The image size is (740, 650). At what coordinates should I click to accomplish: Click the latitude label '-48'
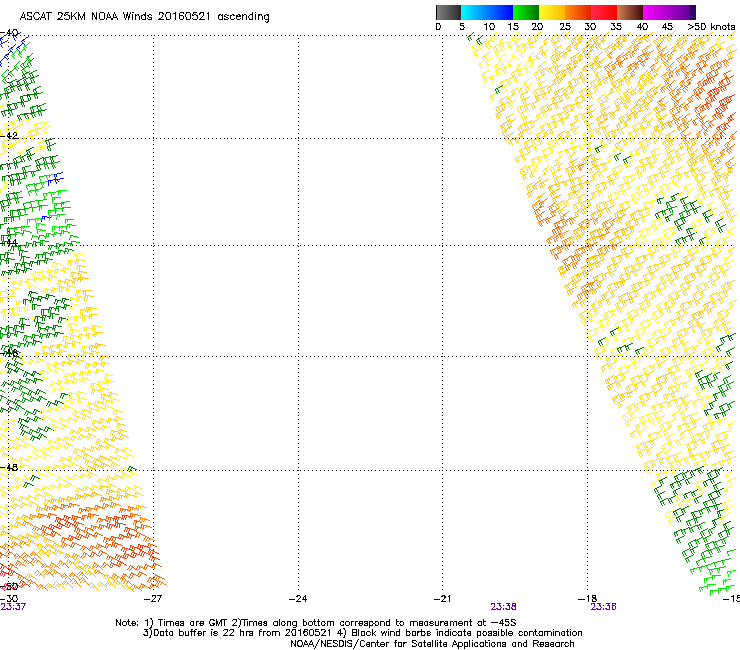click(x=9, y=467)
